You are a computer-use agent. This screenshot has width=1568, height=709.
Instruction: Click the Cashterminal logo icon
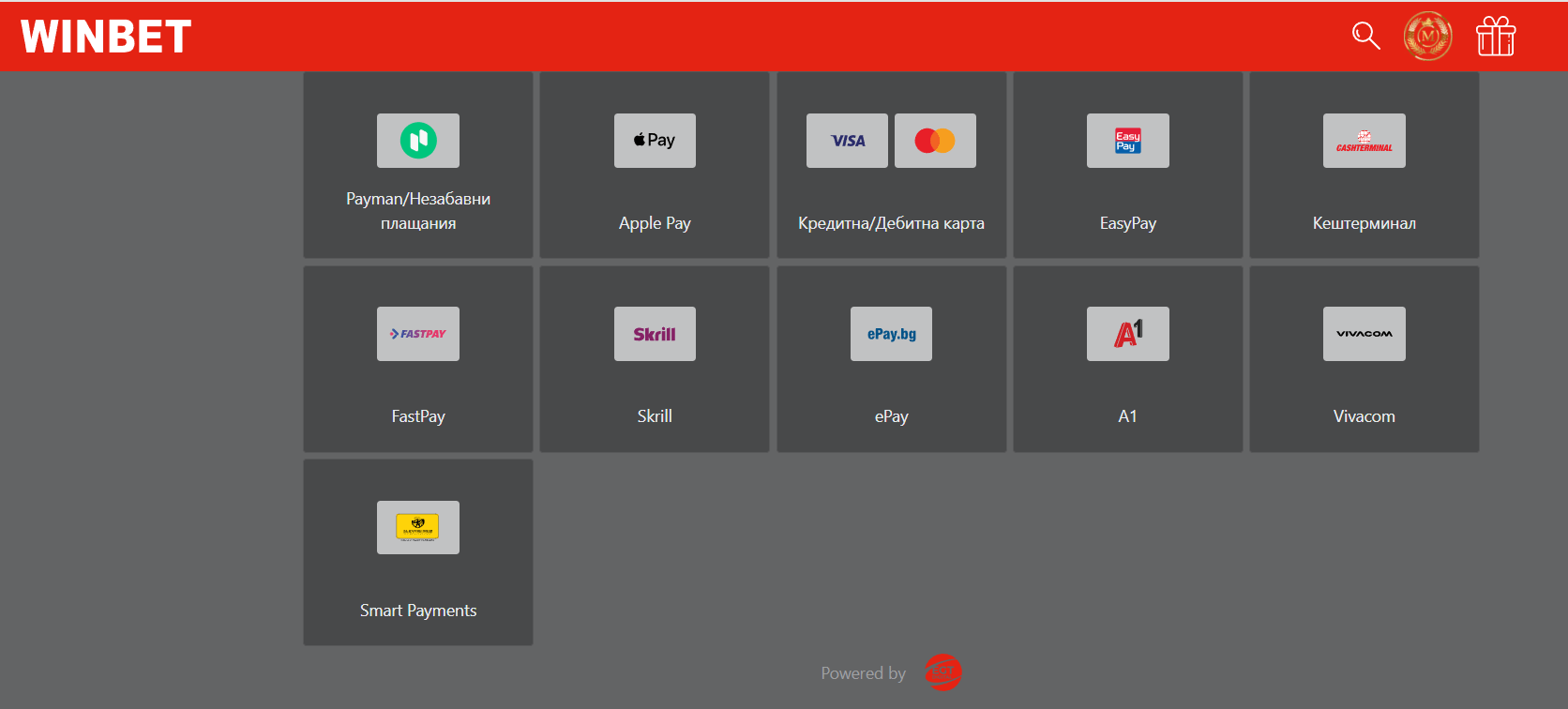click(x=1364, y=141)
